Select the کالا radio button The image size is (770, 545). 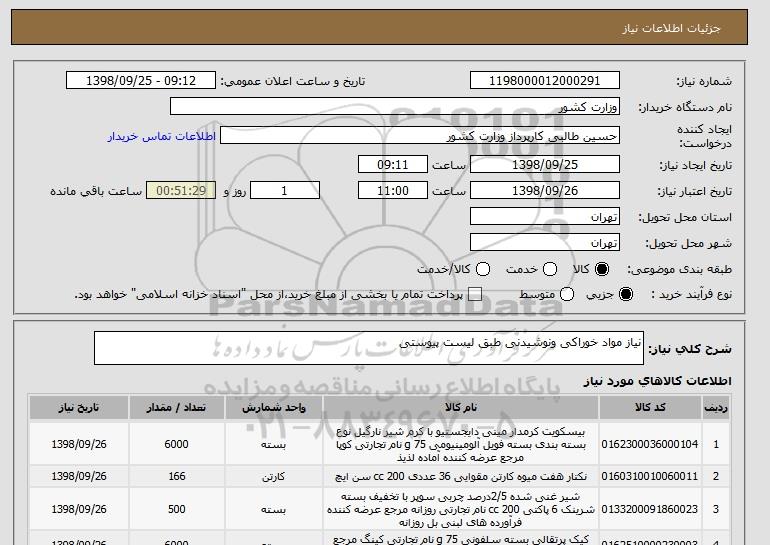click(602, 269)
